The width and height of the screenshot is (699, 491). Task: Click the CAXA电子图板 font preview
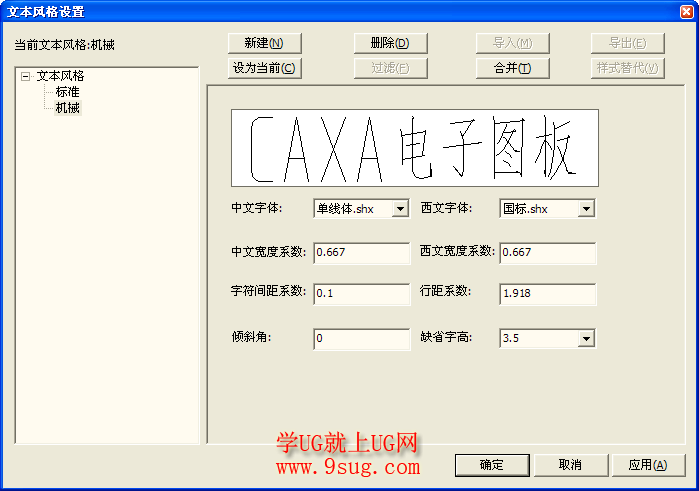415,148
